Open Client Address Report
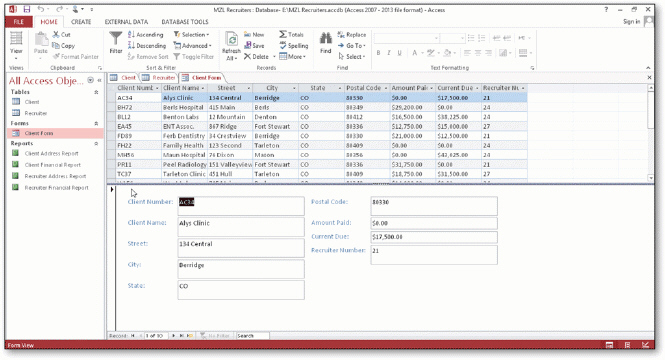665x360 pixels. [51, 153]
